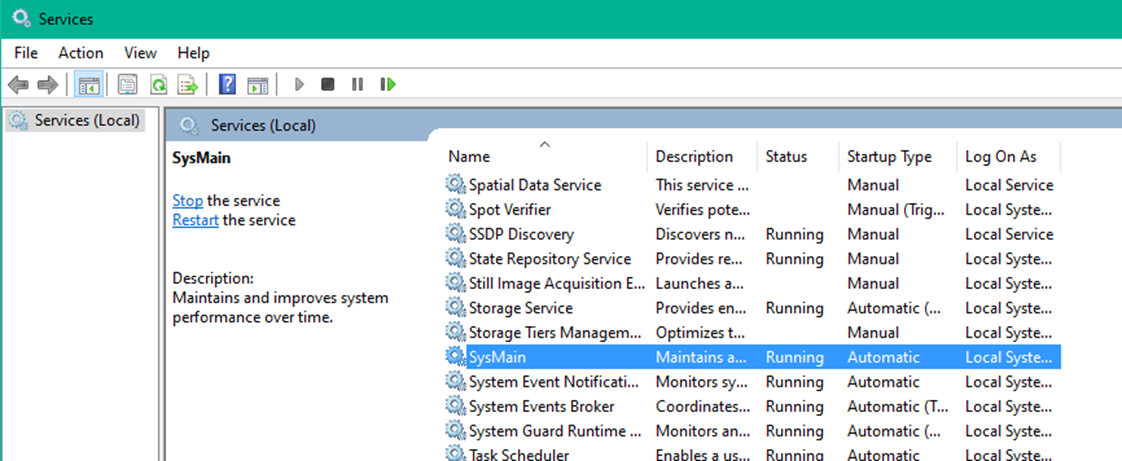Click the Back arrow in the toolbar
1122x461 pixels.
pyautogui.click(x=17, y=85)
